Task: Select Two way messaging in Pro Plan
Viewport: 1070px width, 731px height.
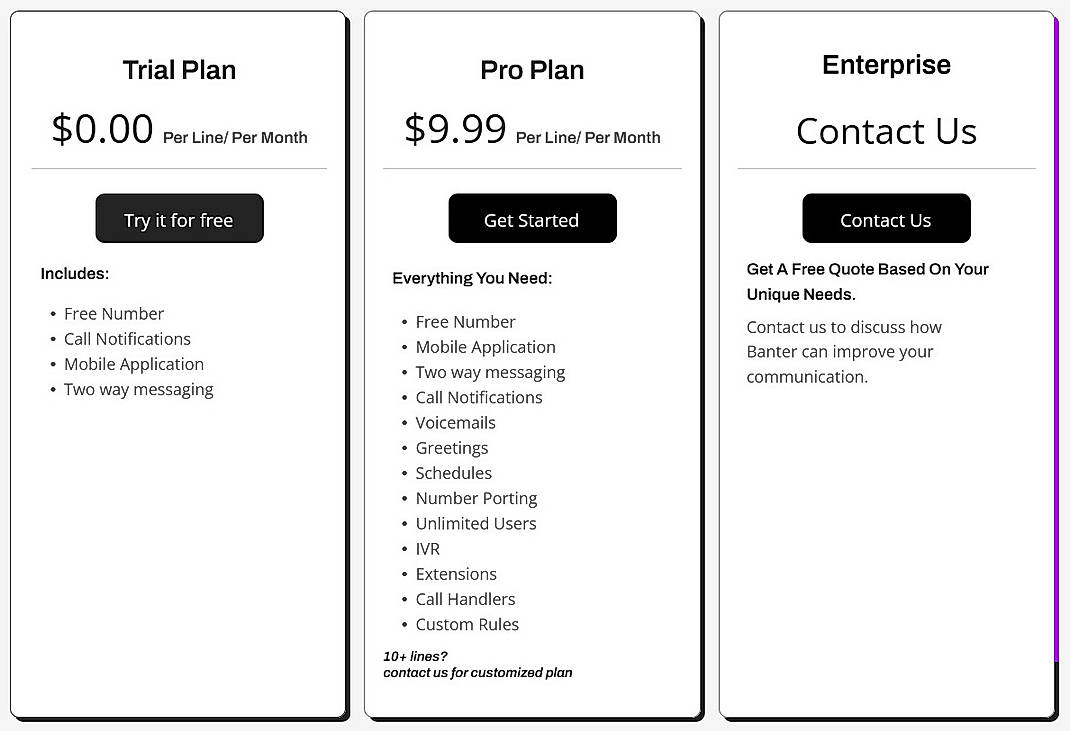Action: coord(490,372)
